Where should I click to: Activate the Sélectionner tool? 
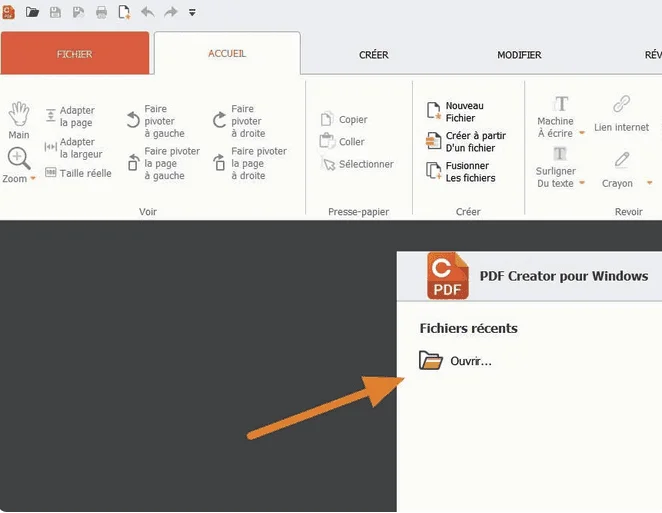[x=357, y=164]
